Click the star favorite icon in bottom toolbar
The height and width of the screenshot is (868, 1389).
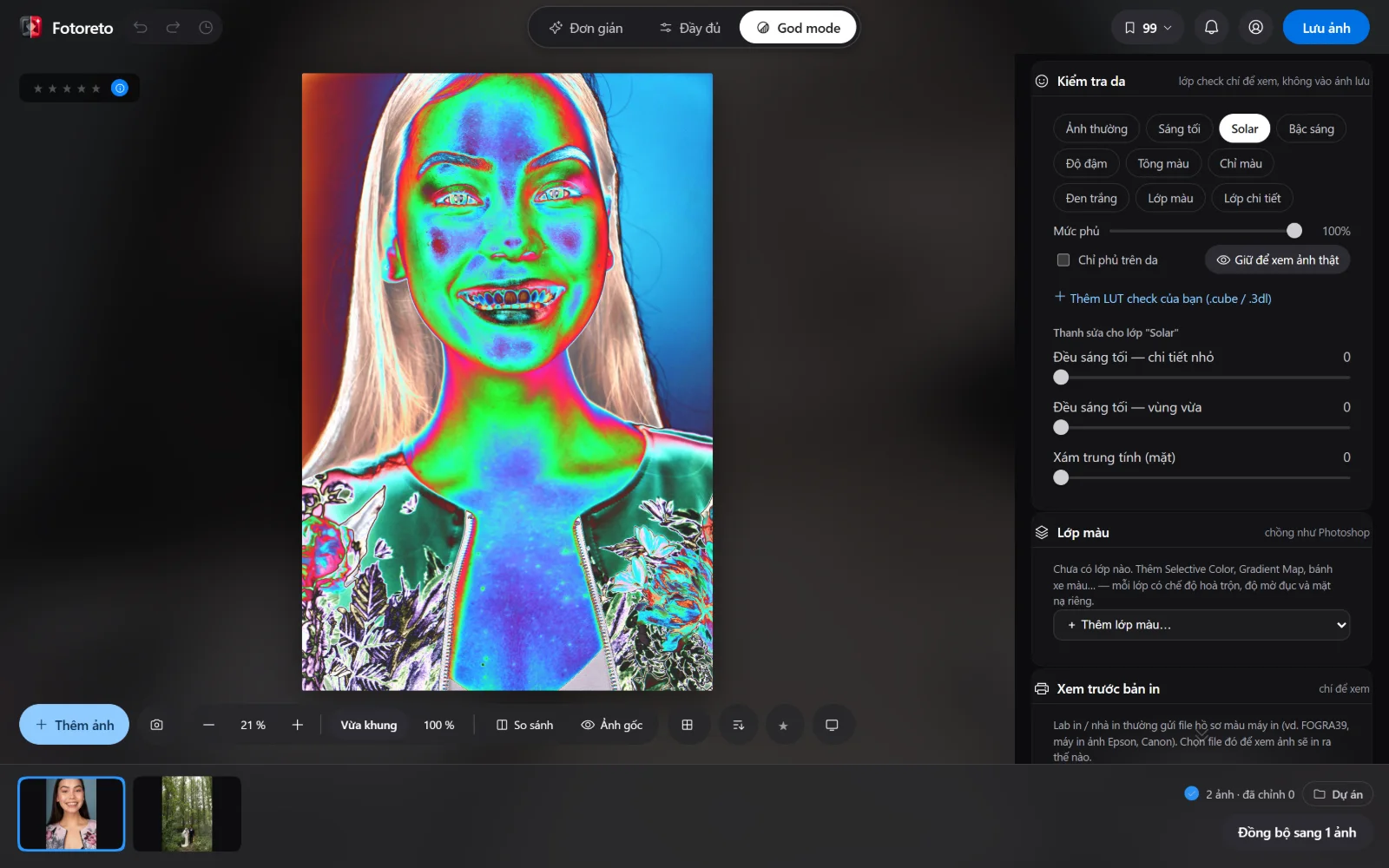pyautogui.click(x=783, y=725)
